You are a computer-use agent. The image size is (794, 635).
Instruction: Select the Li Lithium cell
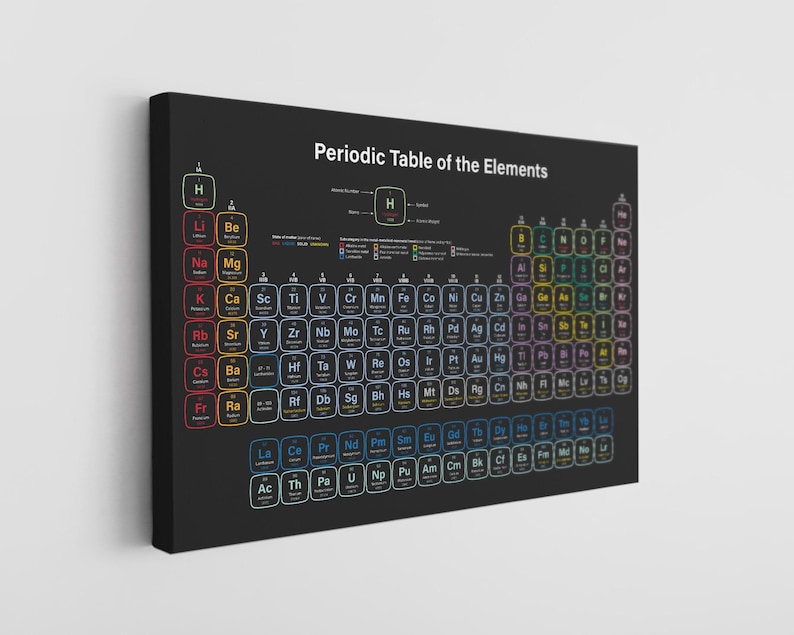(199, 228)
